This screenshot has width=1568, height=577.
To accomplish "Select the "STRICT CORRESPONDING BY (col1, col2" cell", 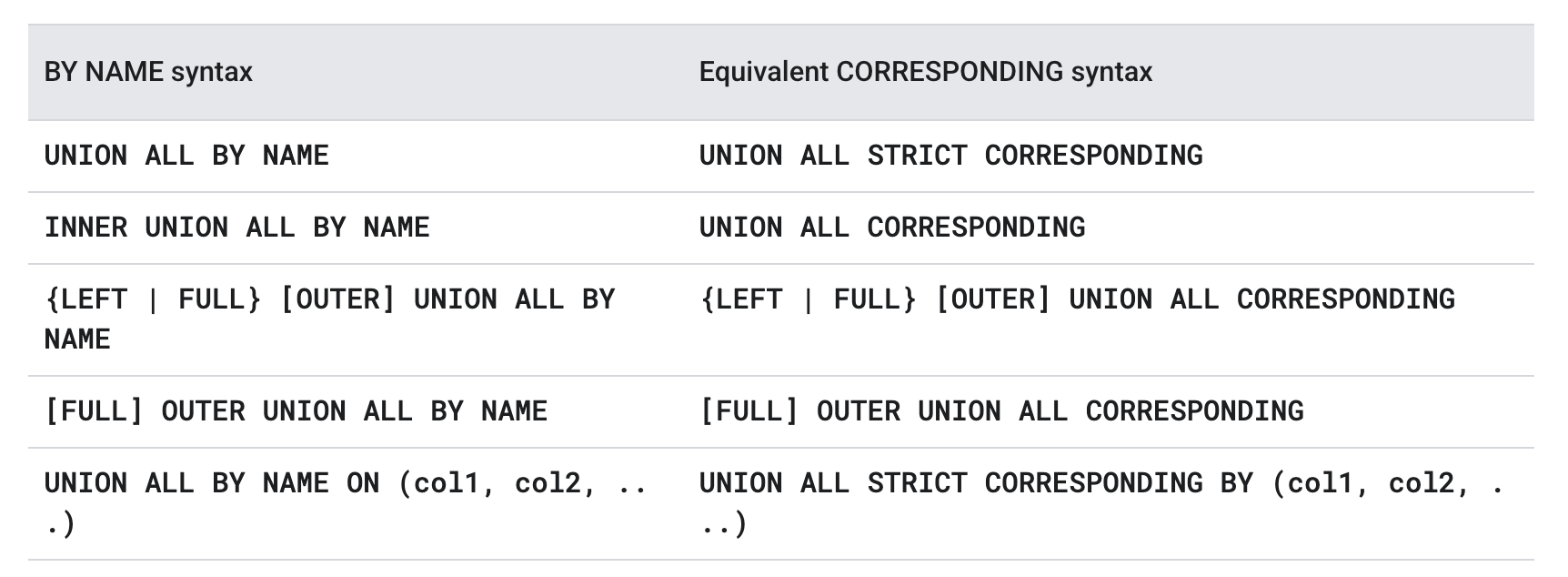I will point(1101,502).
